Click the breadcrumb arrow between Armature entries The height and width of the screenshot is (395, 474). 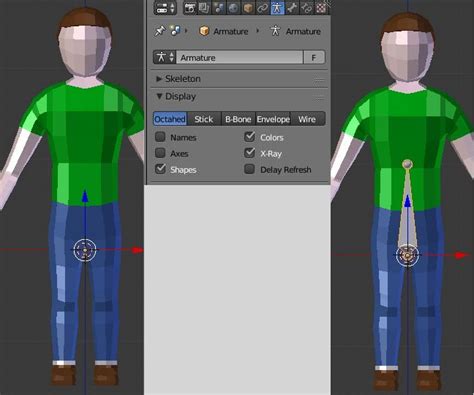coord(257,31)
